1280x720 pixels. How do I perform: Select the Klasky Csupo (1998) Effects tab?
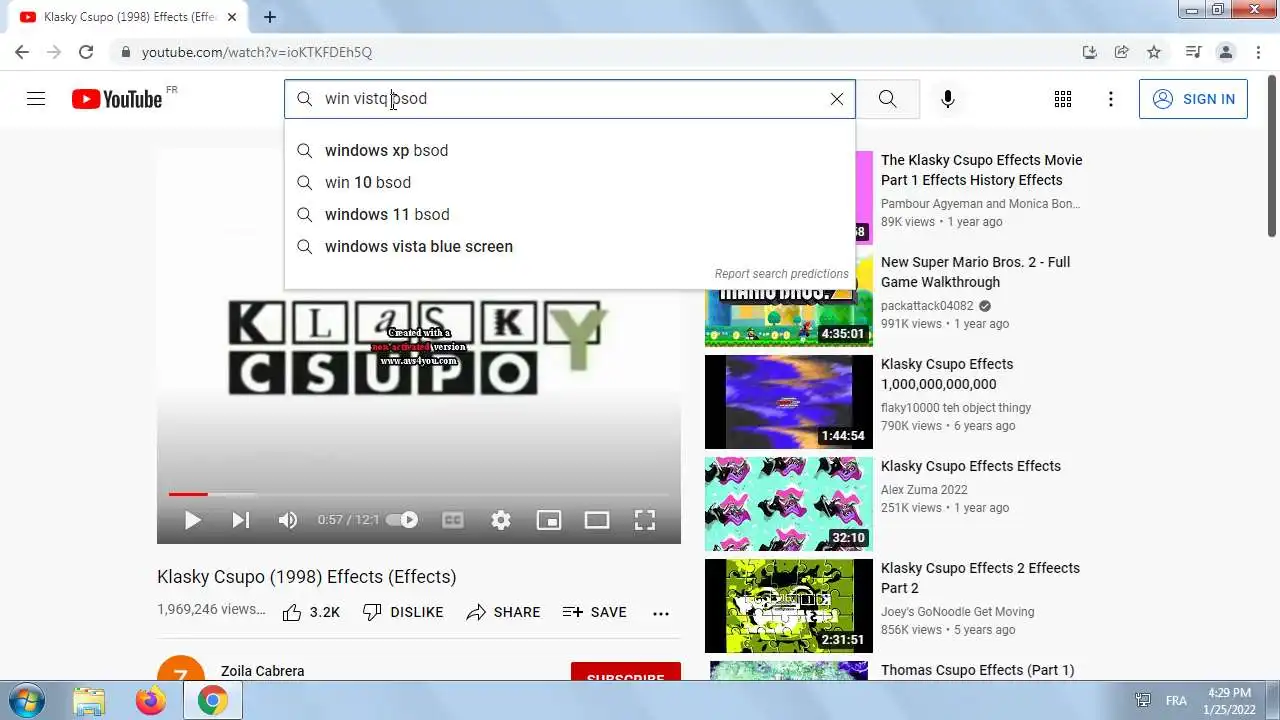tap(130, 17)
